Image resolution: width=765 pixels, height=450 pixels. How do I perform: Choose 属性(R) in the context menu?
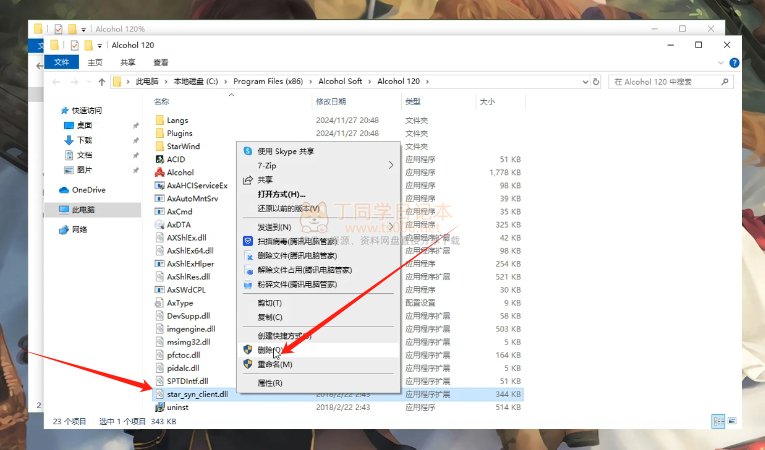click(x=319, y=383)
